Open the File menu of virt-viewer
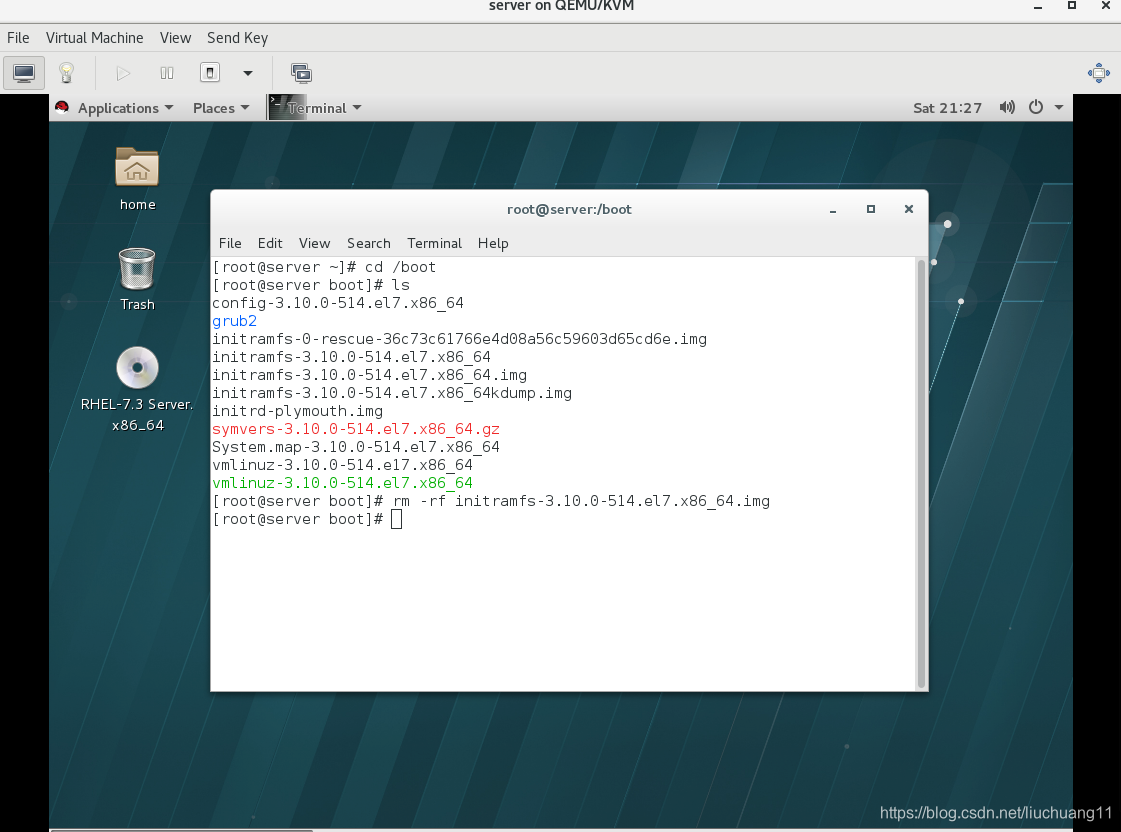 pos(18,38)
